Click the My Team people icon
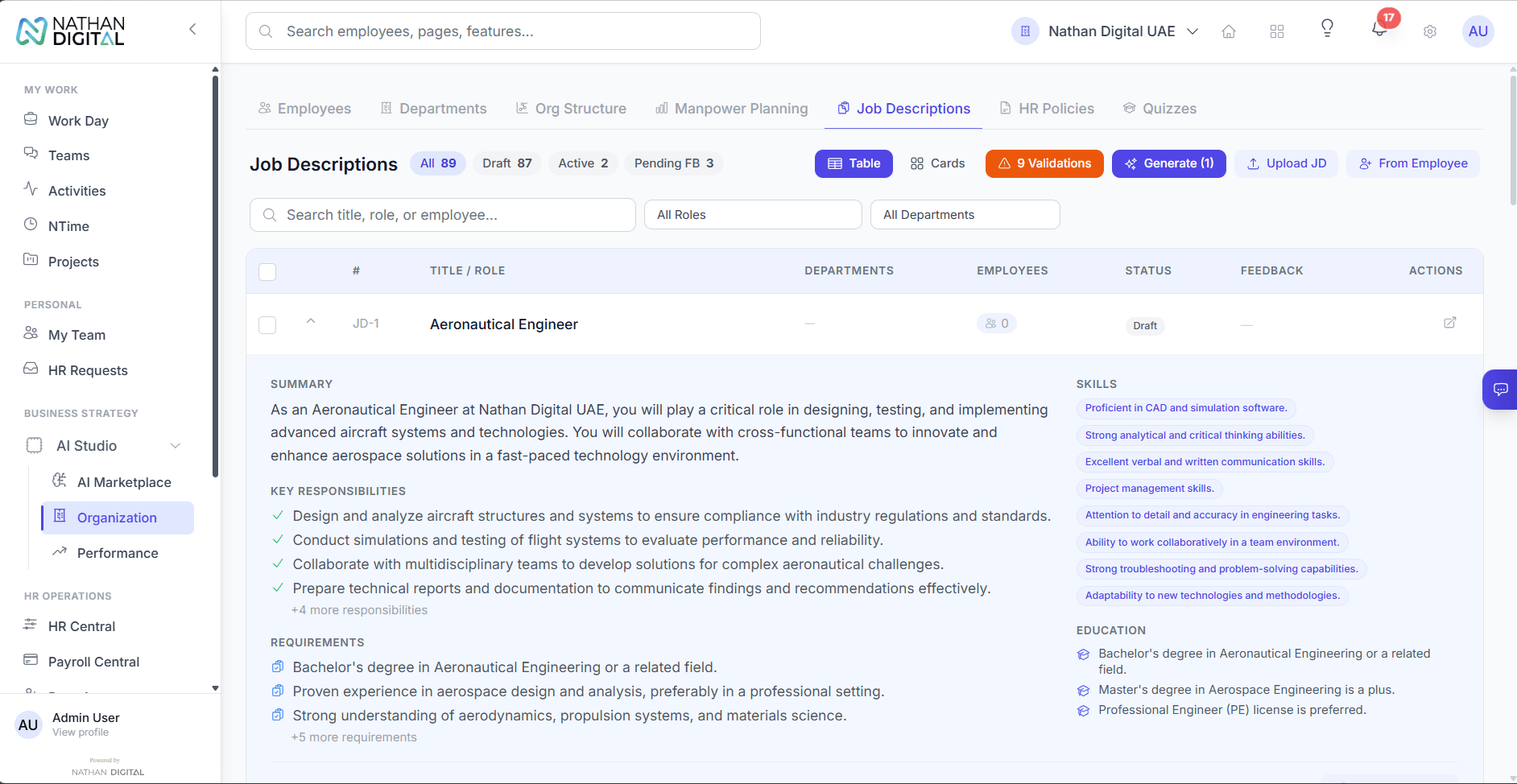The image size is (1517, 784). (31, 333)
